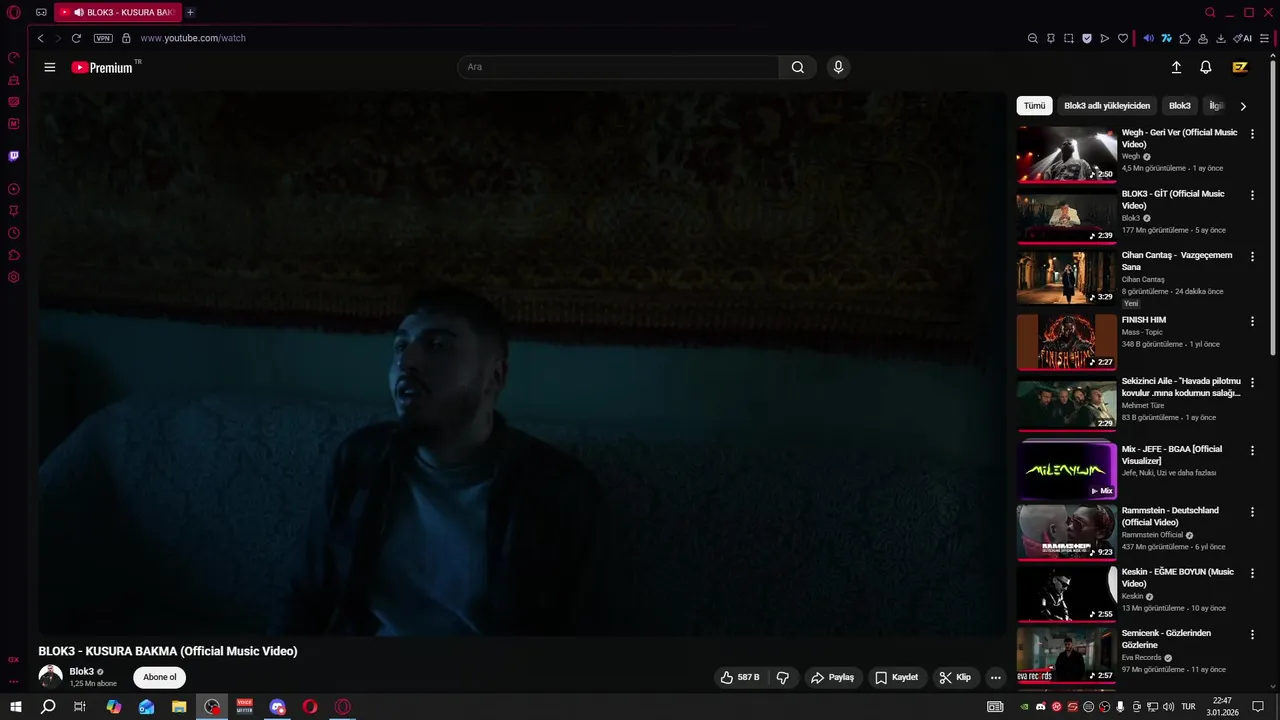The width and height of the screenshot is (1280, 720).
Task: Open GX Control in sidebar
Action: tap(14, 58)
